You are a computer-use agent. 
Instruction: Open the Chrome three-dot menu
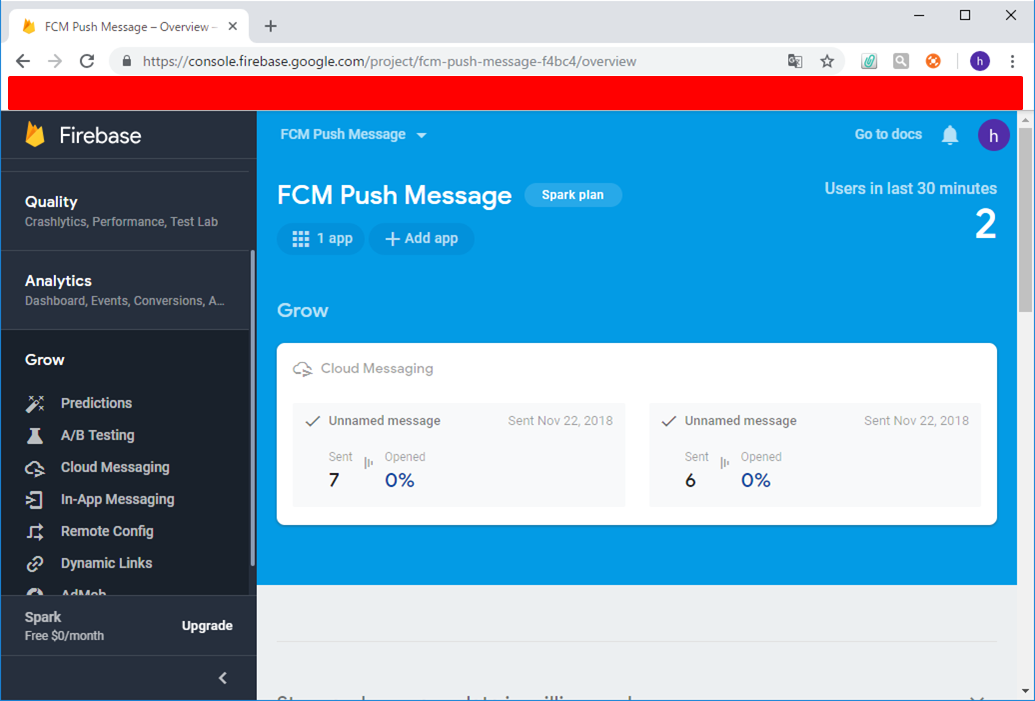point(1013,61)
